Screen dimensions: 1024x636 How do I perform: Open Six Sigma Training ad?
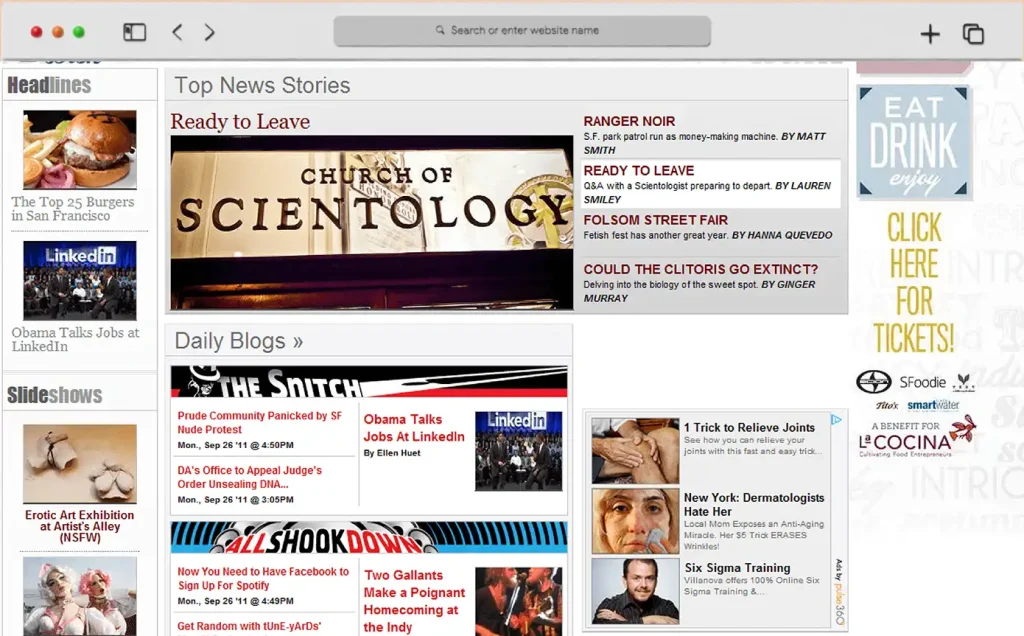tap(737, 567)
